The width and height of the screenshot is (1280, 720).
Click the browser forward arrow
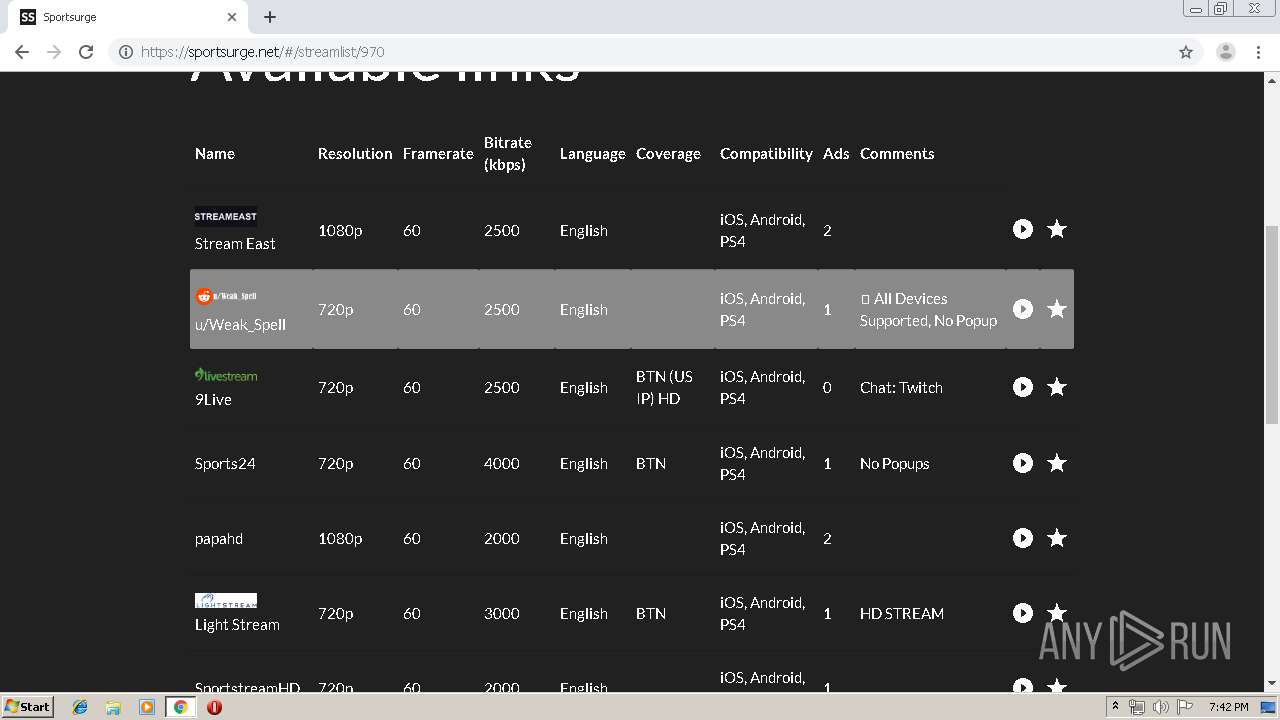[54, 52]
